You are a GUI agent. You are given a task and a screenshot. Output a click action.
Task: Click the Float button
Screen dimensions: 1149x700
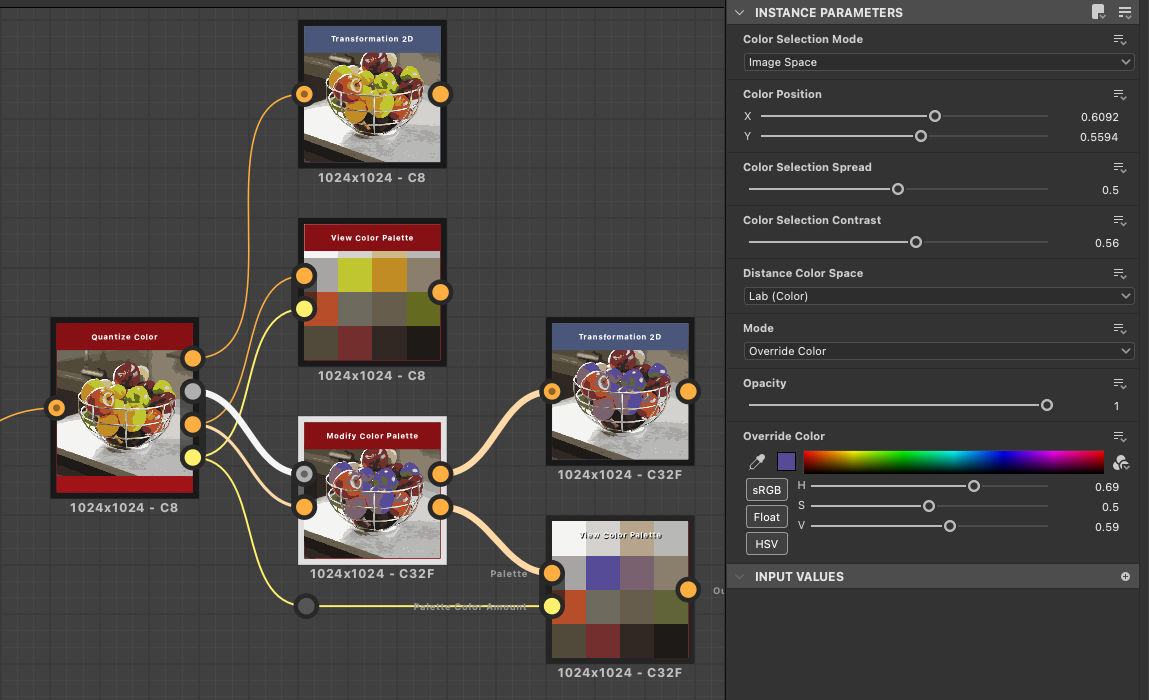point(766,516)
